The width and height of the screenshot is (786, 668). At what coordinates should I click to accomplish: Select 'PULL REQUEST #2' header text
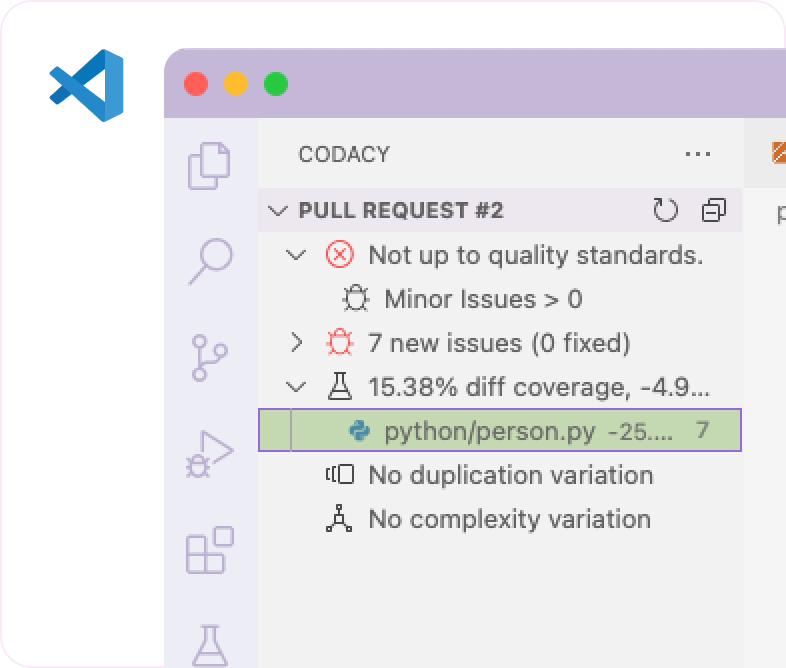[401, 210]
